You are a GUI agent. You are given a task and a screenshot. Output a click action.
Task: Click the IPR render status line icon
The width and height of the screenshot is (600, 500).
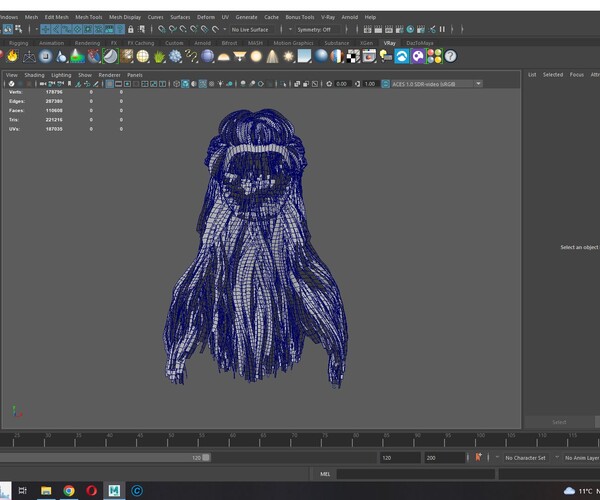389,29
